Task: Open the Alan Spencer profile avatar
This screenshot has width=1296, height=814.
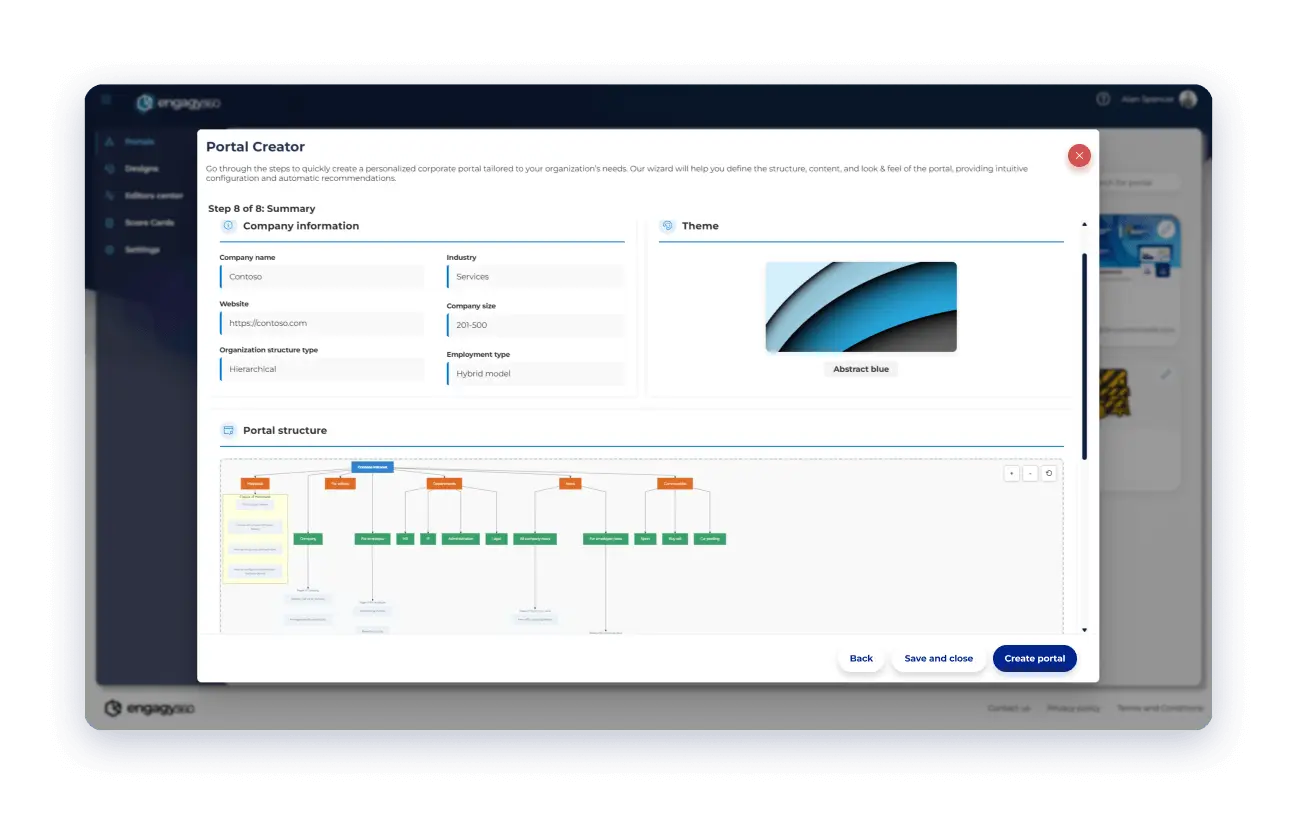Action: pyautogui.click(x=1188, y=99)
